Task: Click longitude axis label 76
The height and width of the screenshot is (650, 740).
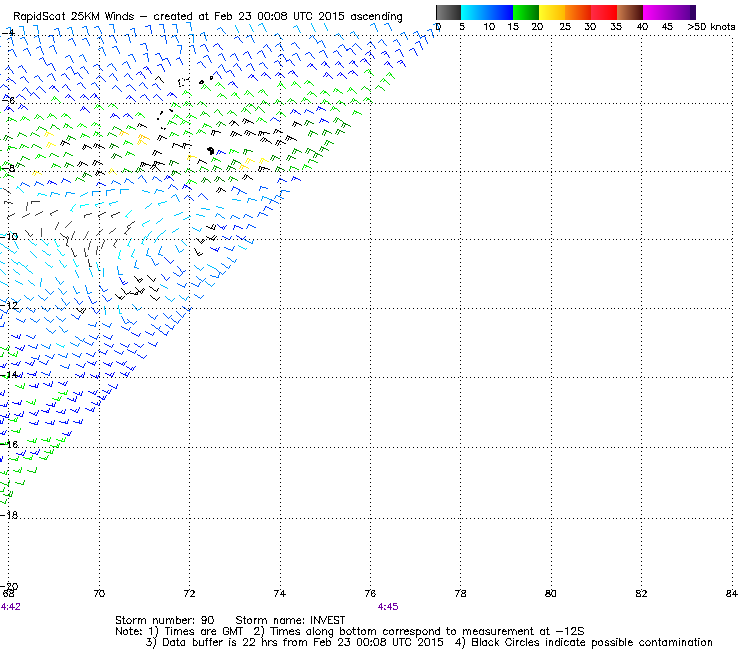Action: [370, 593]
